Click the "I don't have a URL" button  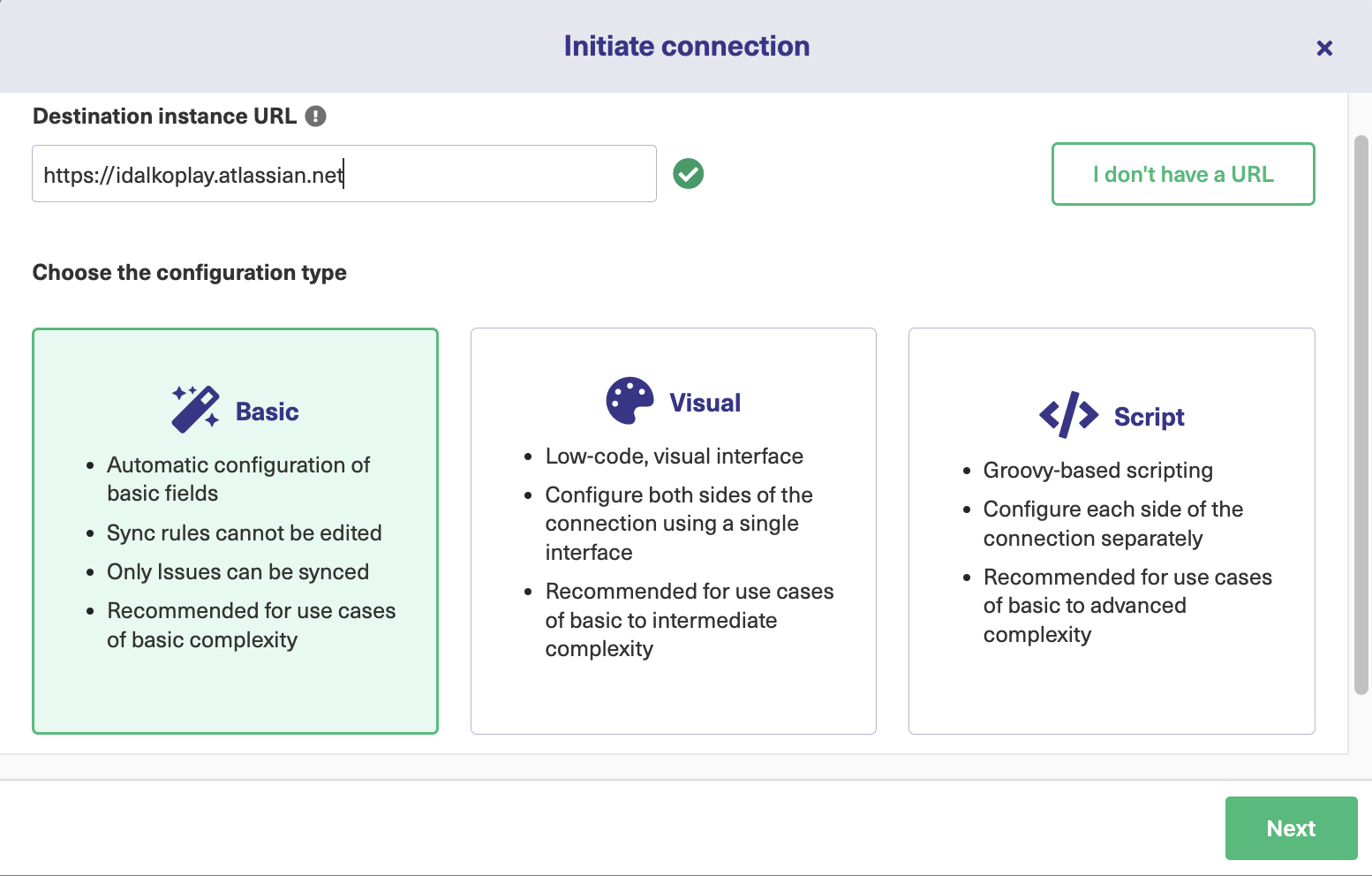pyautogui.click(x=1182, y=174)
